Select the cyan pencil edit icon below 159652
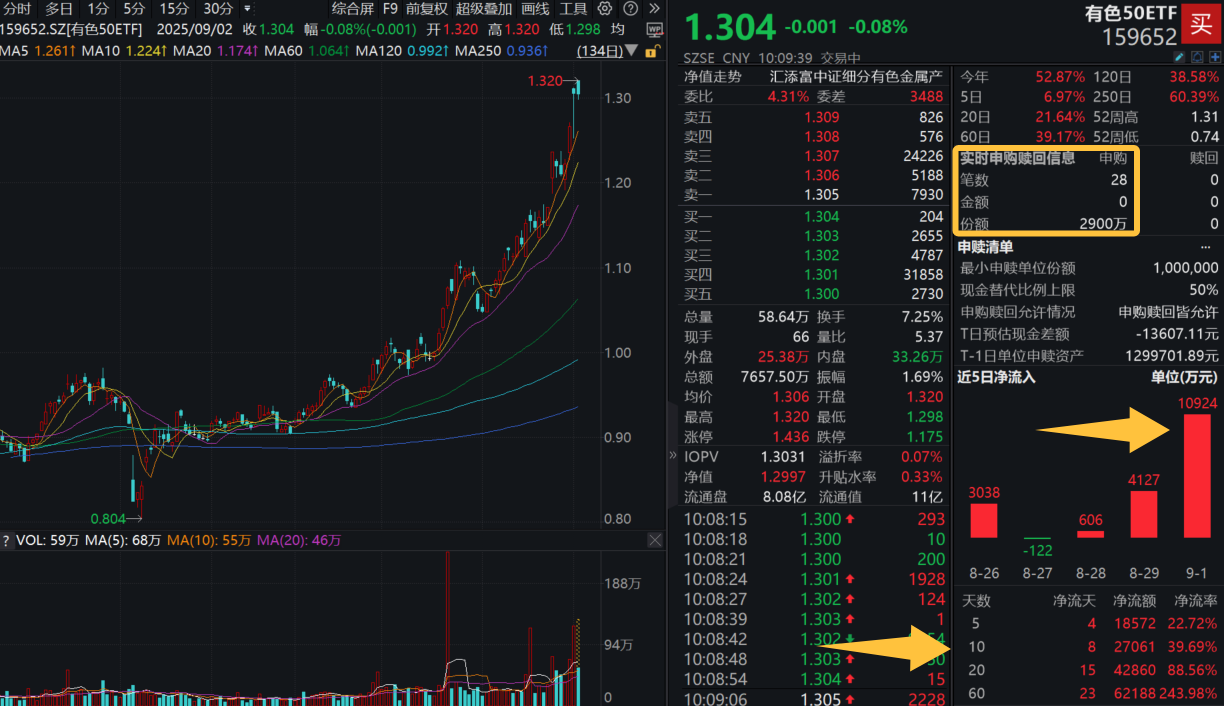 (x=1179, y=57)
